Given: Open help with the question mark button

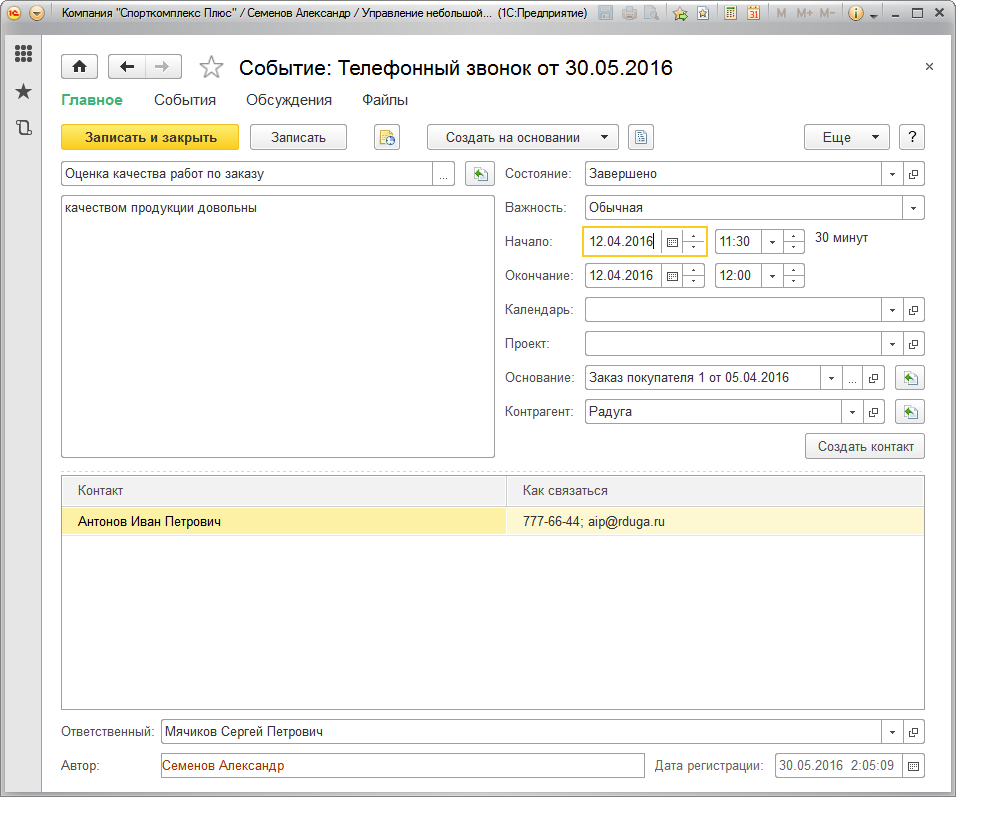Looking at the screenshot, I should click(911, 137).
